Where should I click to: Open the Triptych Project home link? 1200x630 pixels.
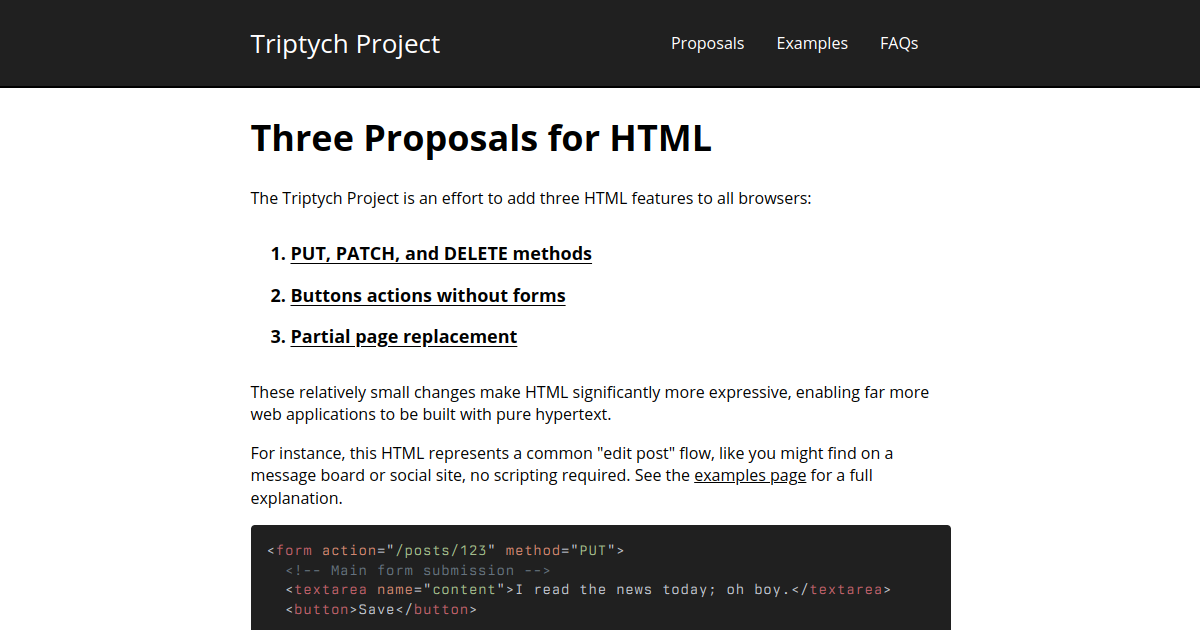point(345,44)
